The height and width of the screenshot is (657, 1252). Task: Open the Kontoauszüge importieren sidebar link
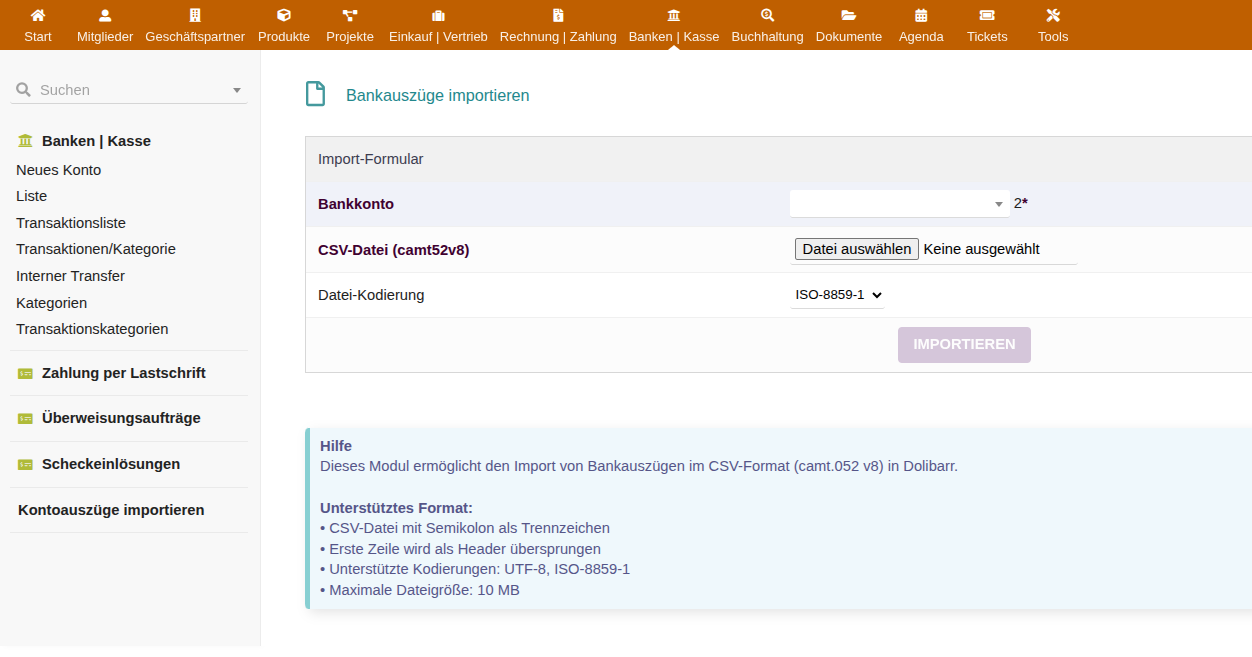point(111,510)
